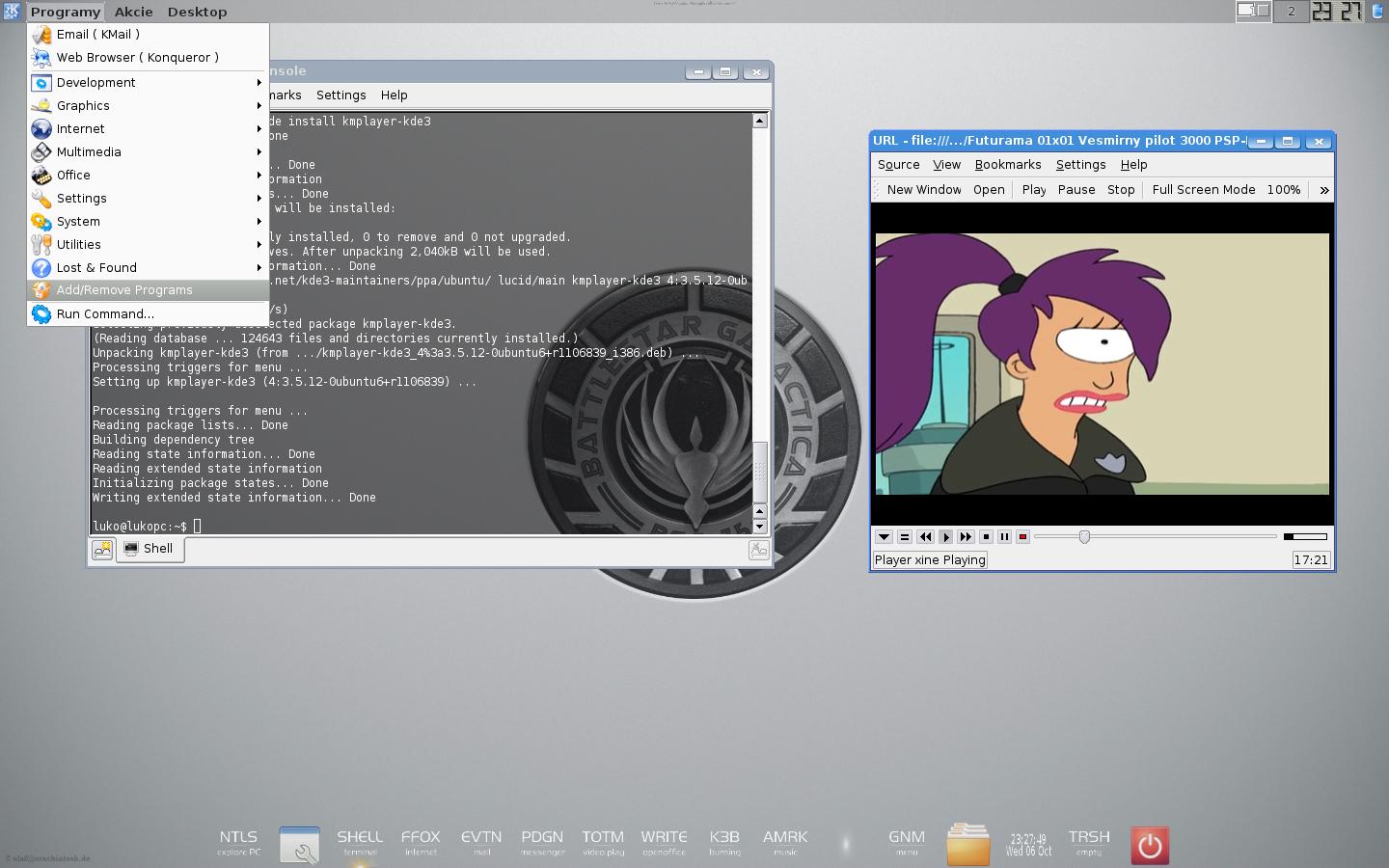Expand the System submenu

pos(148,221)
